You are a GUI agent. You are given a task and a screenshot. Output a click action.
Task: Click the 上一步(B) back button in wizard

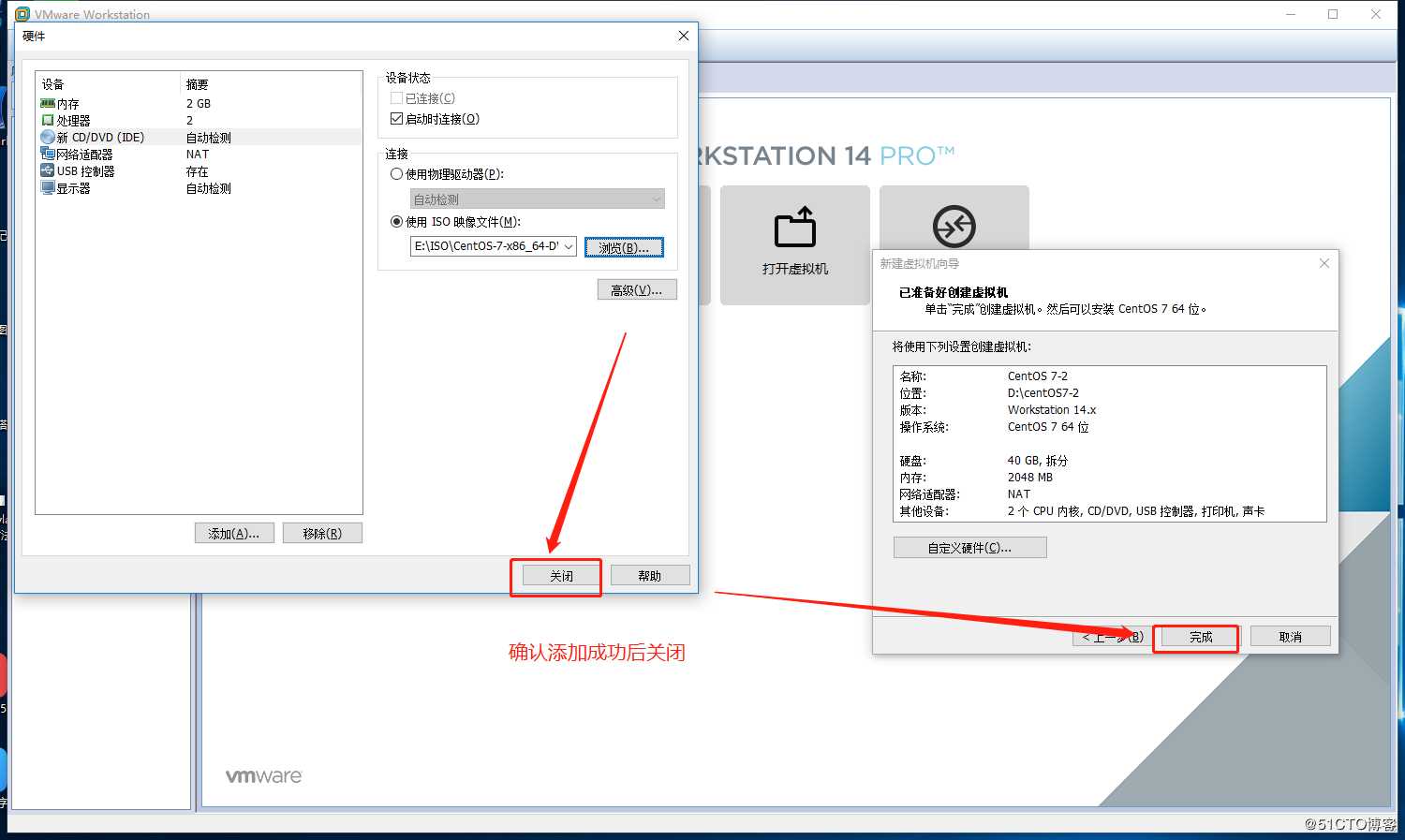coord(1112,637)
